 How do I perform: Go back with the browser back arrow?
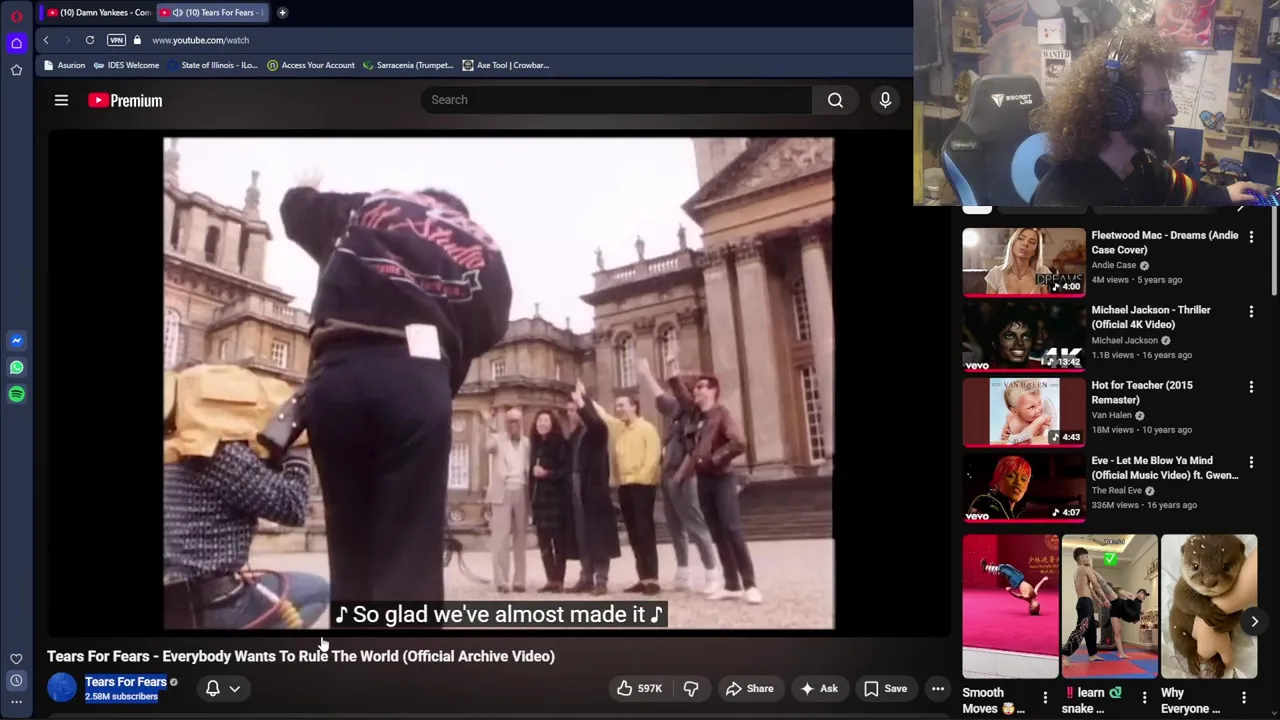click(x=46, y=40)
